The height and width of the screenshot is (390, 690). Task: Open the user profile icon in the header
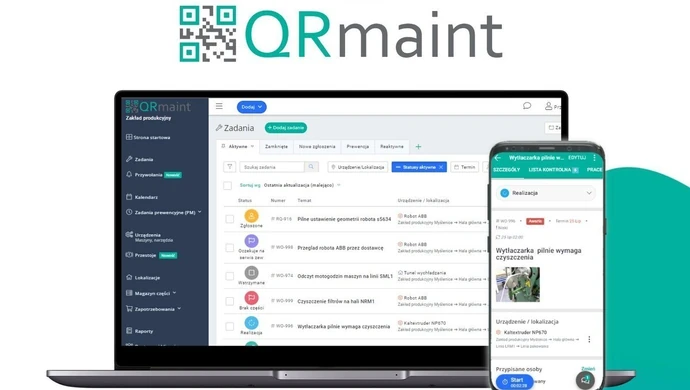click(548, 106)
